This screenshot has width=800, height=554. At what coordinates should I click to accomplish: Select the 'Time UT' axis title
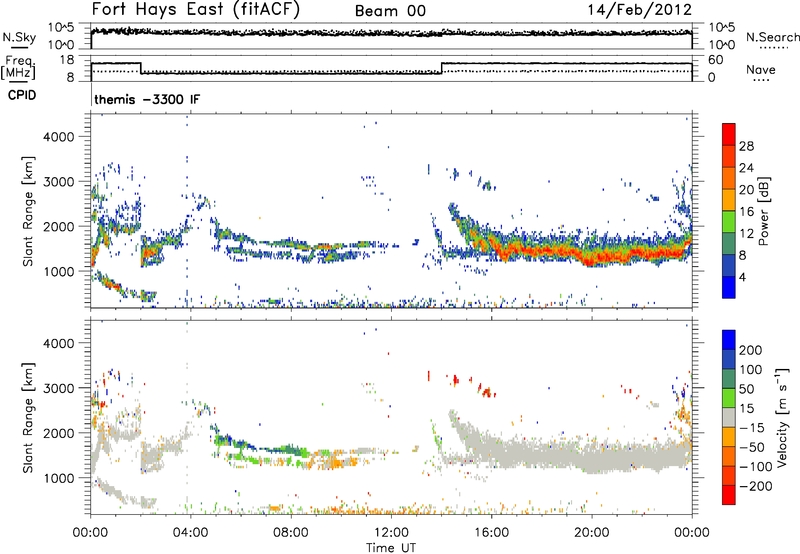[x=391, y=548]
